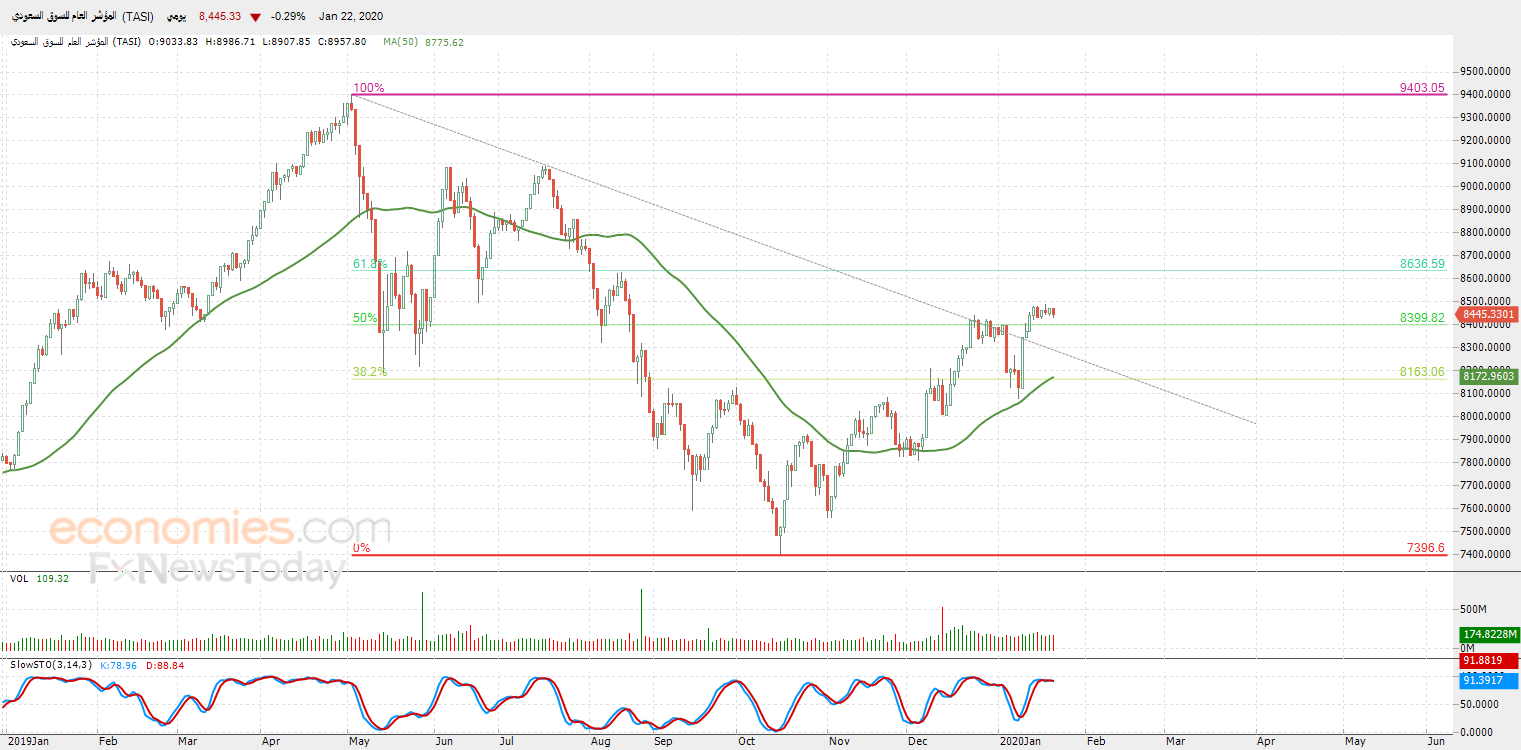Click the close value C:8957.80
The height and width of the screenshot is (750, 1521).
click(x=342, y=42)
